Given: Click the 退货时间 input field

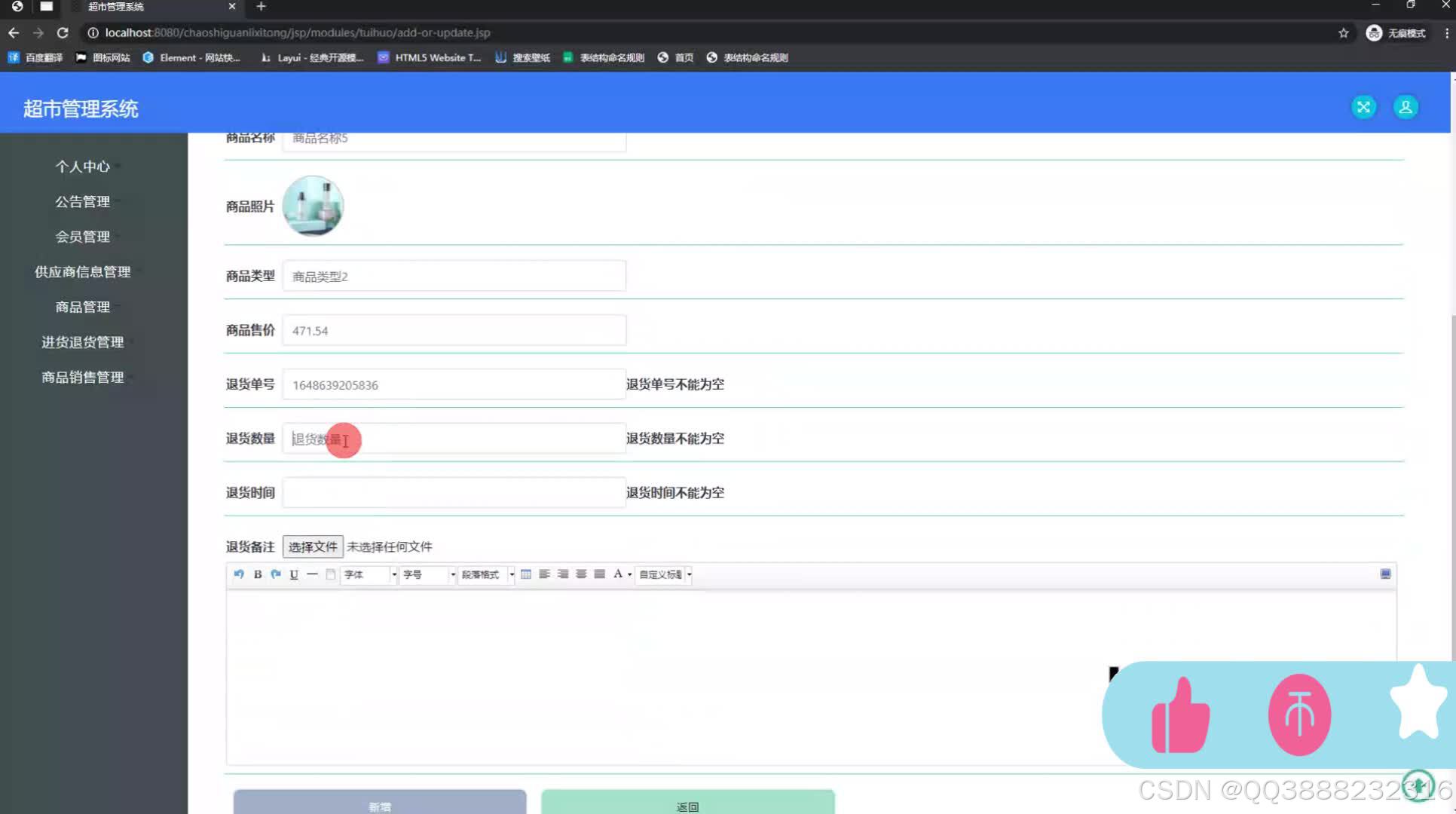Looking at the screenshot, I should [453, 492].
